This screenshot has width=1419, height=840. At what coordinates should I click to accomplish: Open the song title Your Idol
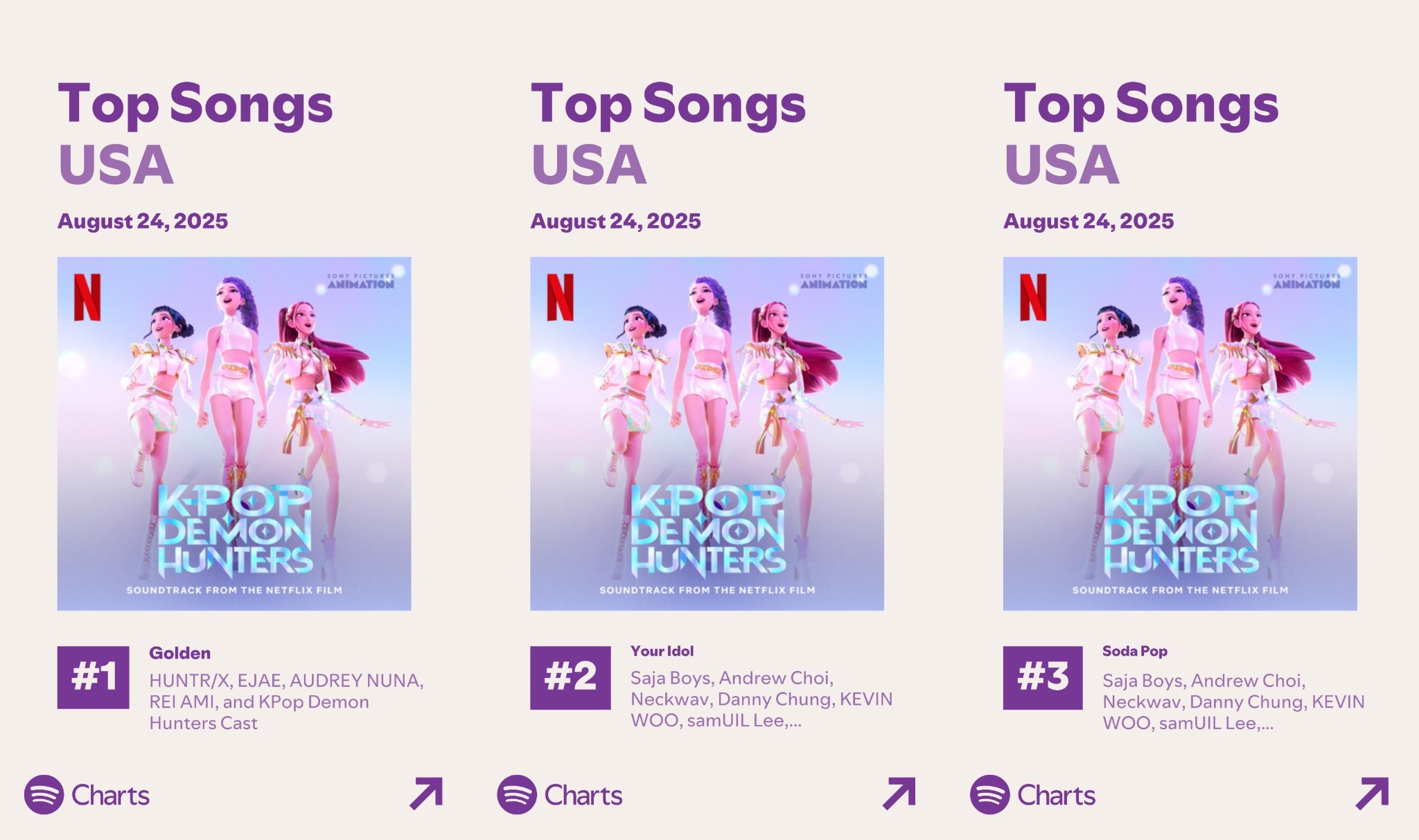click(x=662, y=651)
